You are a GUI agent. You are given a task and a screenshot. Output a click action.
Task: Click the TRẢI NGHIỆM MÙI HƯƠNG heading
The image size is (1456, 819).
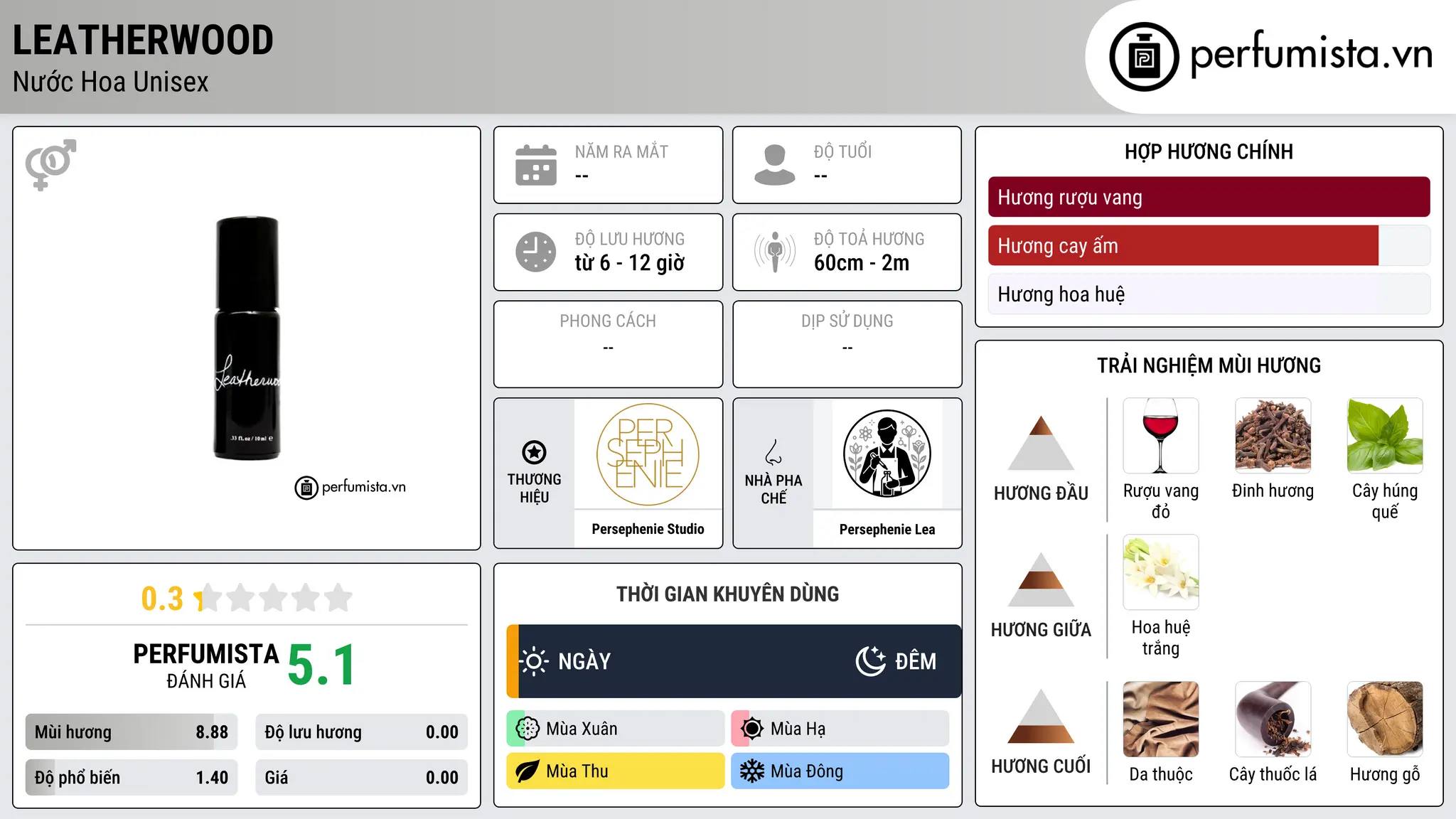pyautogui.click(x=1209, y=365)
